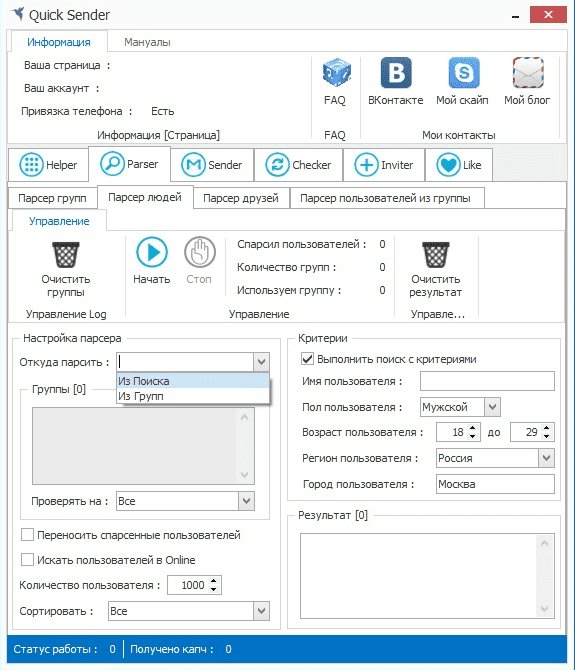
Task: Expand the Регион пользователя dropdown
Action: pos(546,458)
